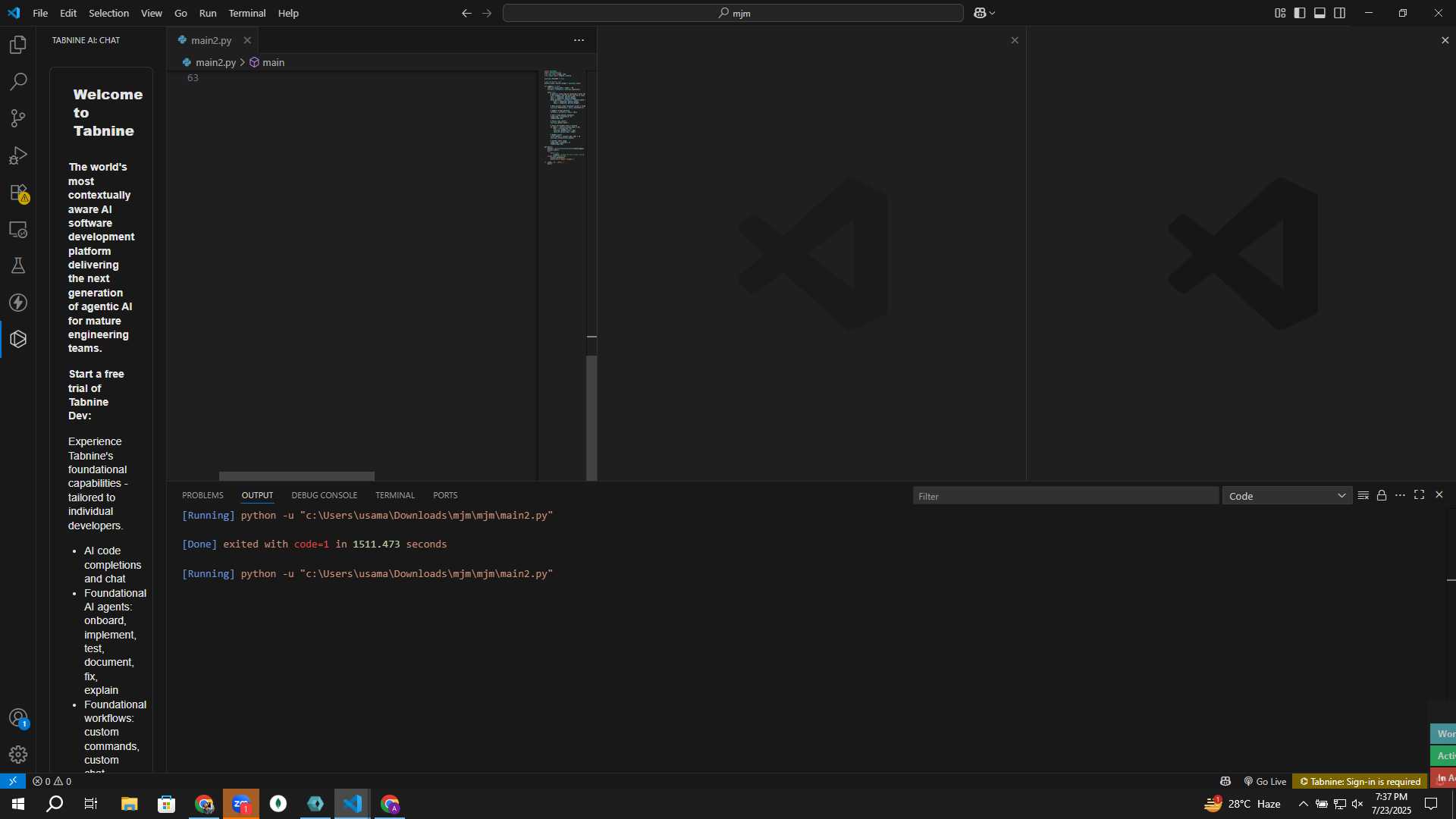The height and width of the screenshot is (819, 1456).
Task: Select the main2.py editor tab
Action: (x=212, y=40)
